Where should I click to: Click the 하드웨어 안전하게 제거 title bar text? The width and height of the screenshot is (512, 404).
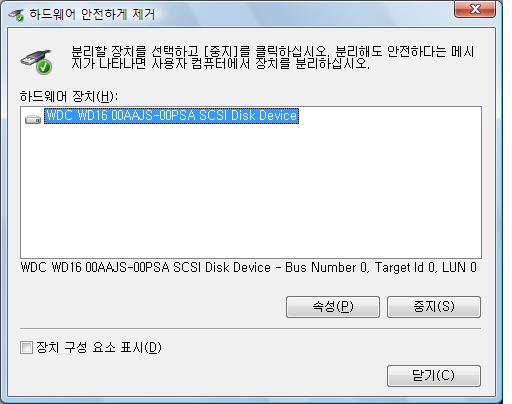tap(92, 15)
